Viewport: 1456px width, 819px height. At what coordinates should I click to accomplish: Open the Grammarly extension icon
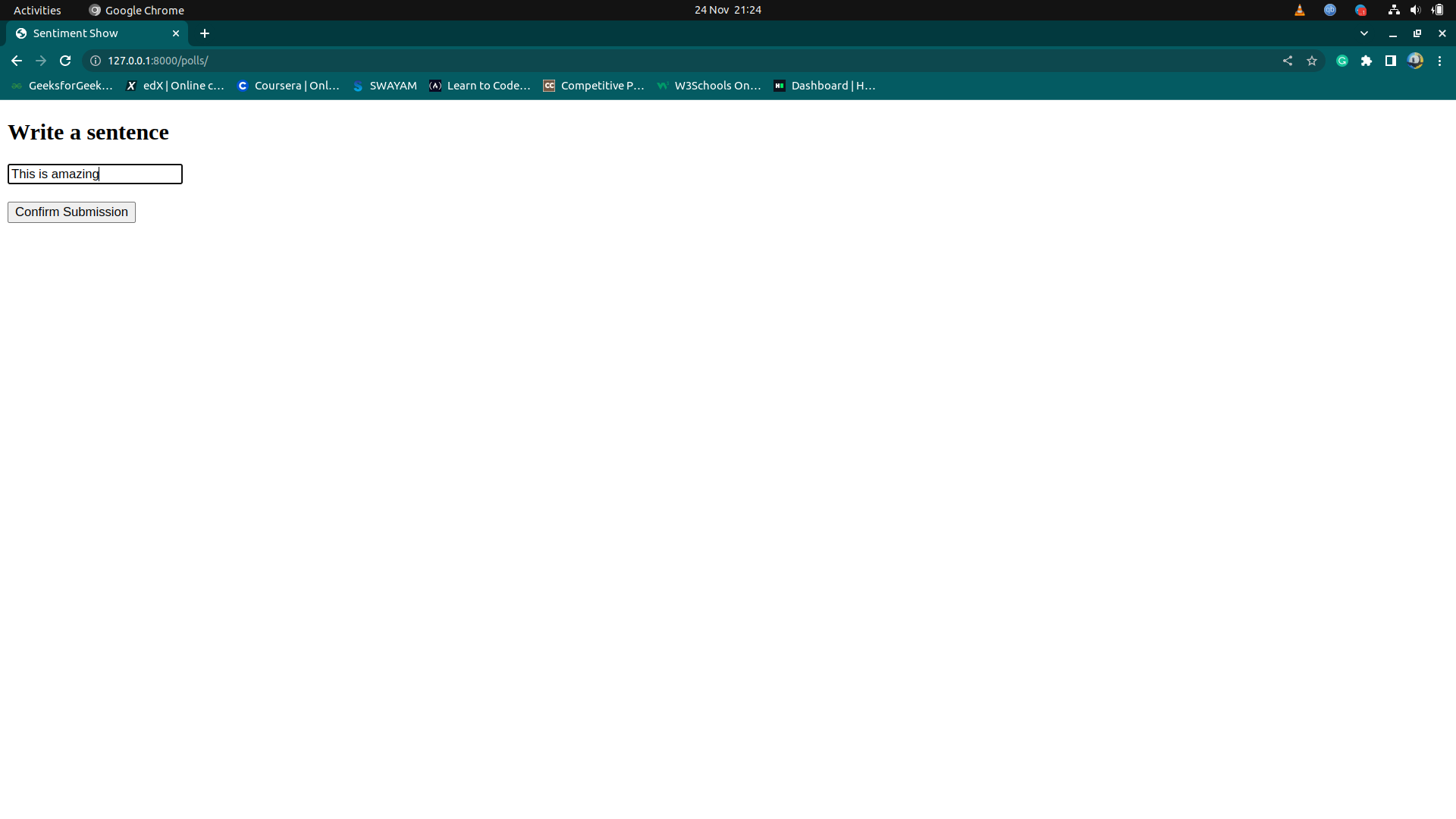(x=1342, y=61)
